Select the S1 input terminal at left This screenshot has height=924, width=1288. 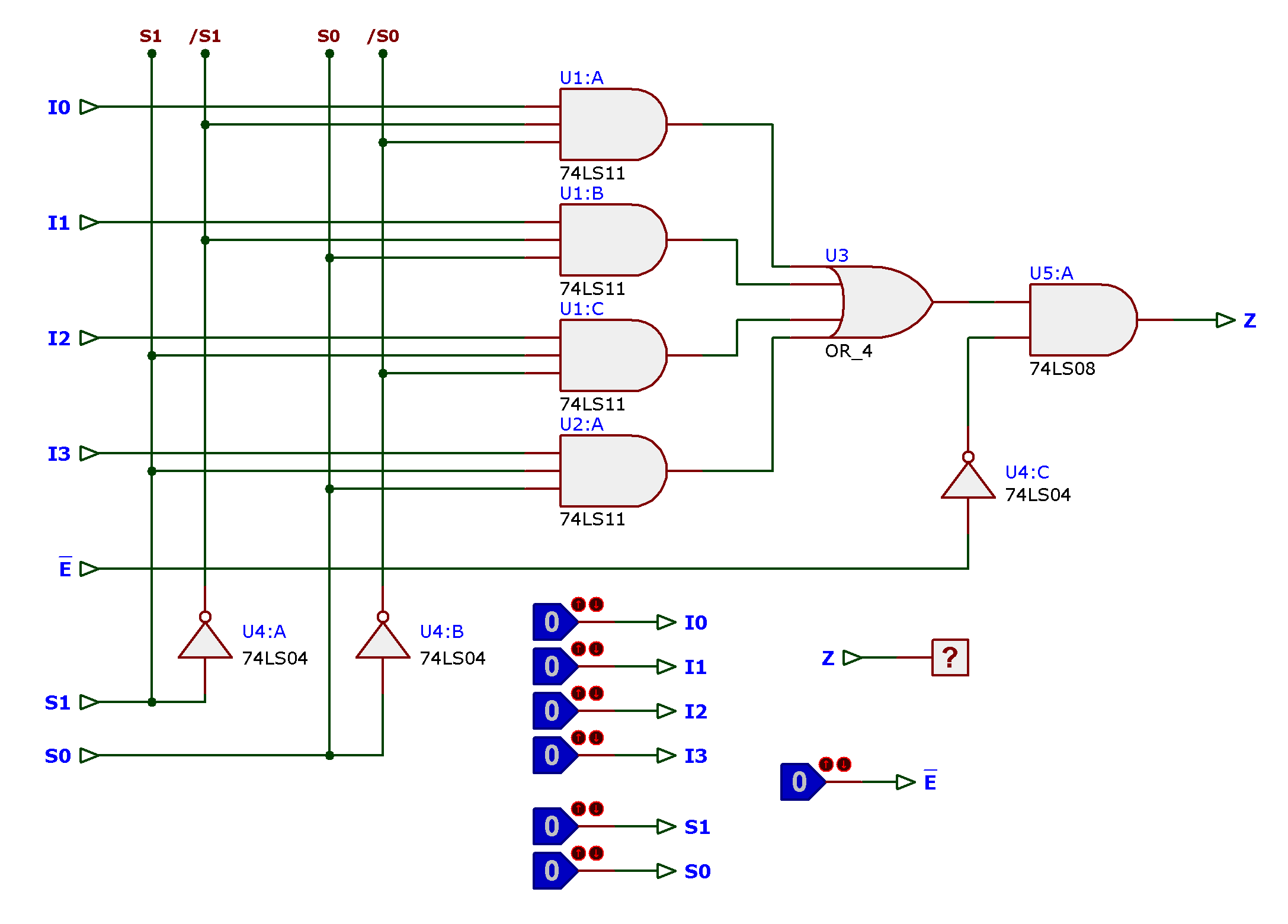pyautogui.click(x=89, y=702)
